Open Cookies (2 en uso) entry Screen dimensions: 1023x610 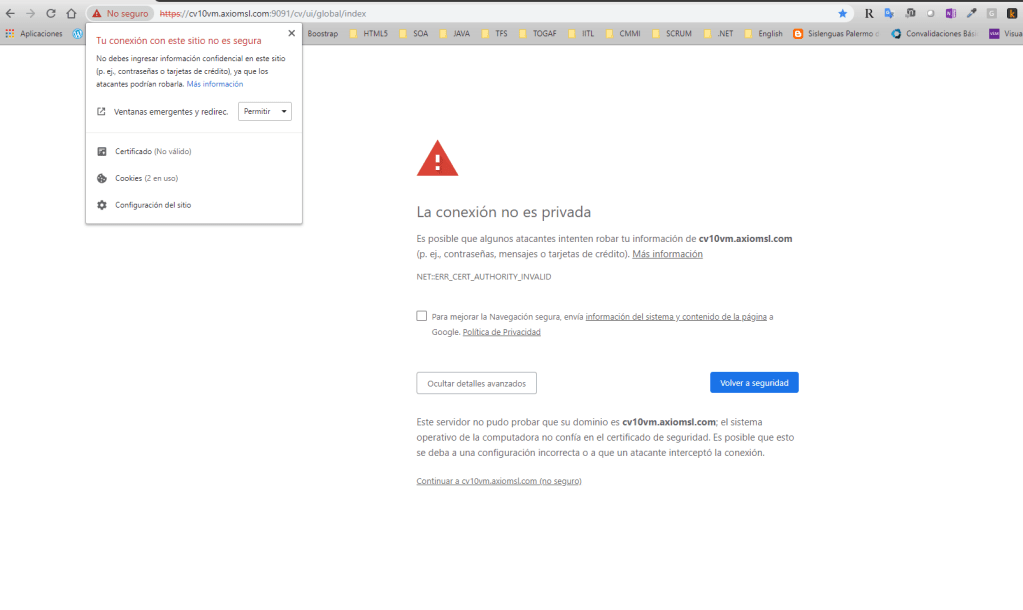coord(146,178)
